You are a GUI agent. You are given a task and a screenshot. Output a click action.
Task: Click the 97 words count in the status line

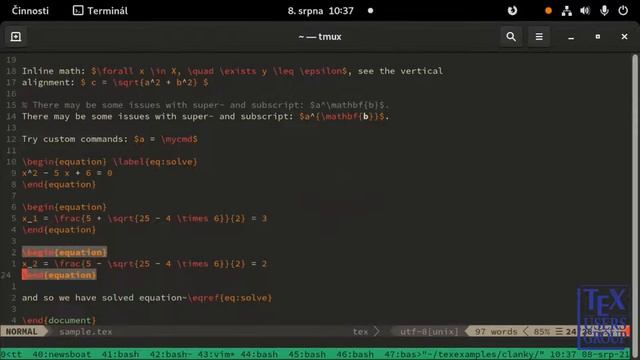click(x=496, y=331)
